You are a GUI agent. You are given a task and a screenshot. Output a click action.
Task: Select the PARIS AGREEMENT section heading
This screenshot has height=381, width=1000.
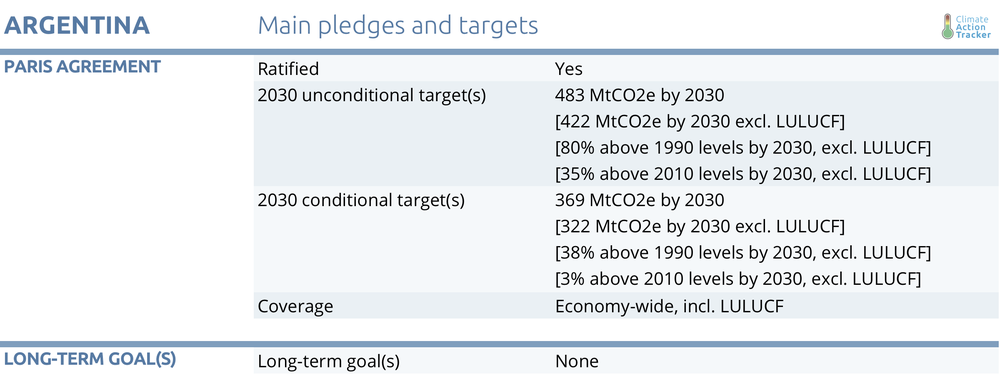(82, 66)
